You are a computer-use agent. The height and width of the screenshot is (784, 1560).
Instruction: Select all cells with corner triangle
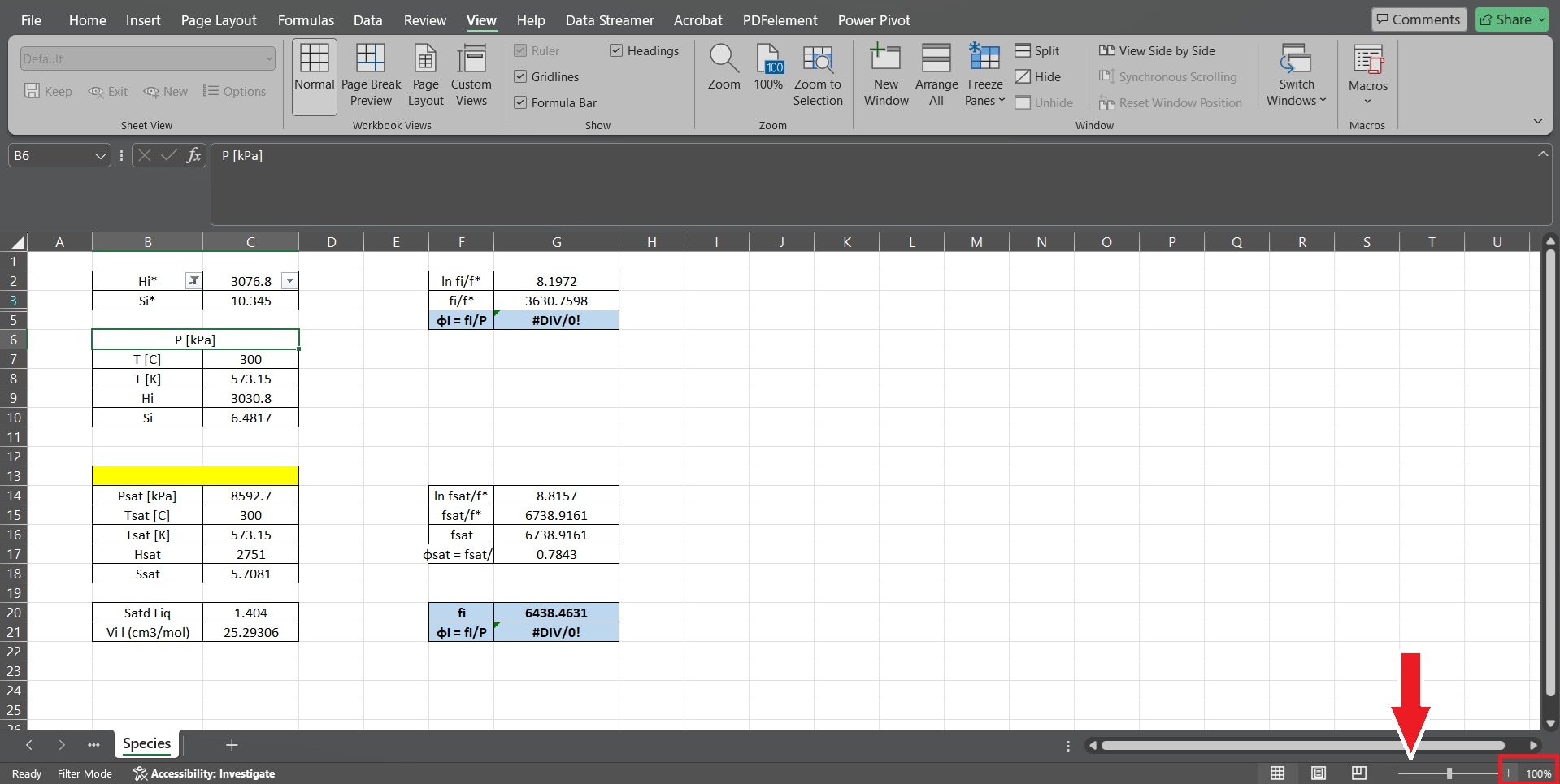point(18,241)
